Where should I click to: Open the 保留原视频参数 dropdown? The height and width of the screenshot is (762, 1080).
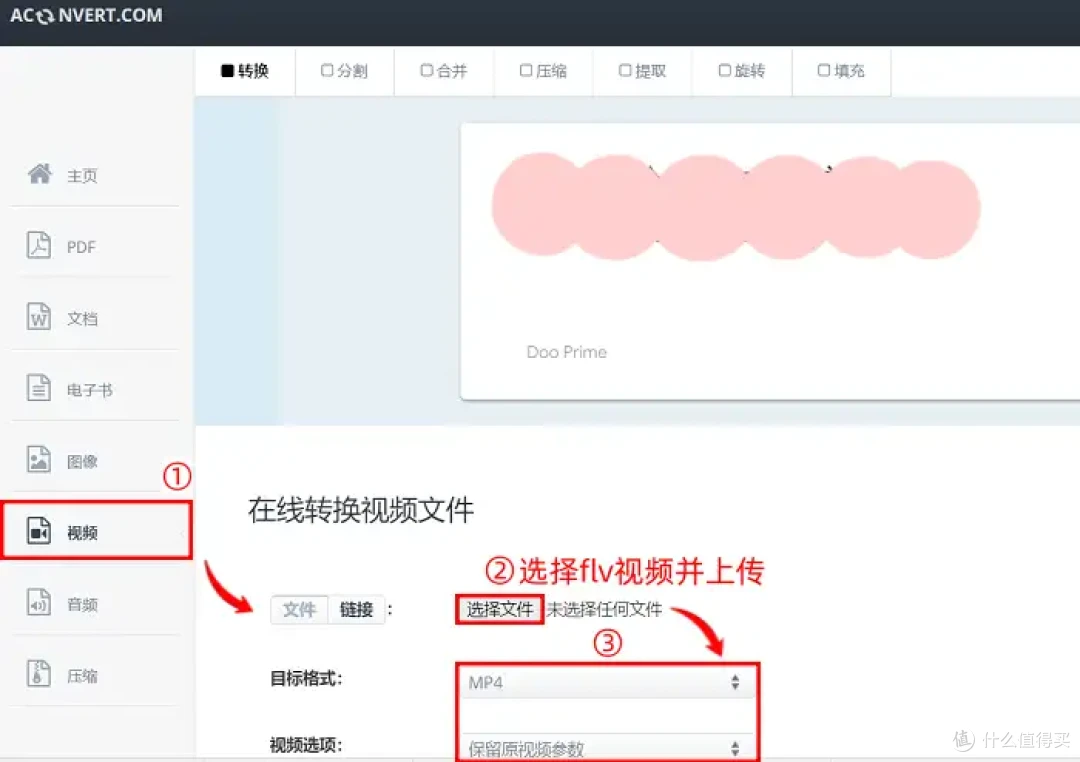(607, 748)
